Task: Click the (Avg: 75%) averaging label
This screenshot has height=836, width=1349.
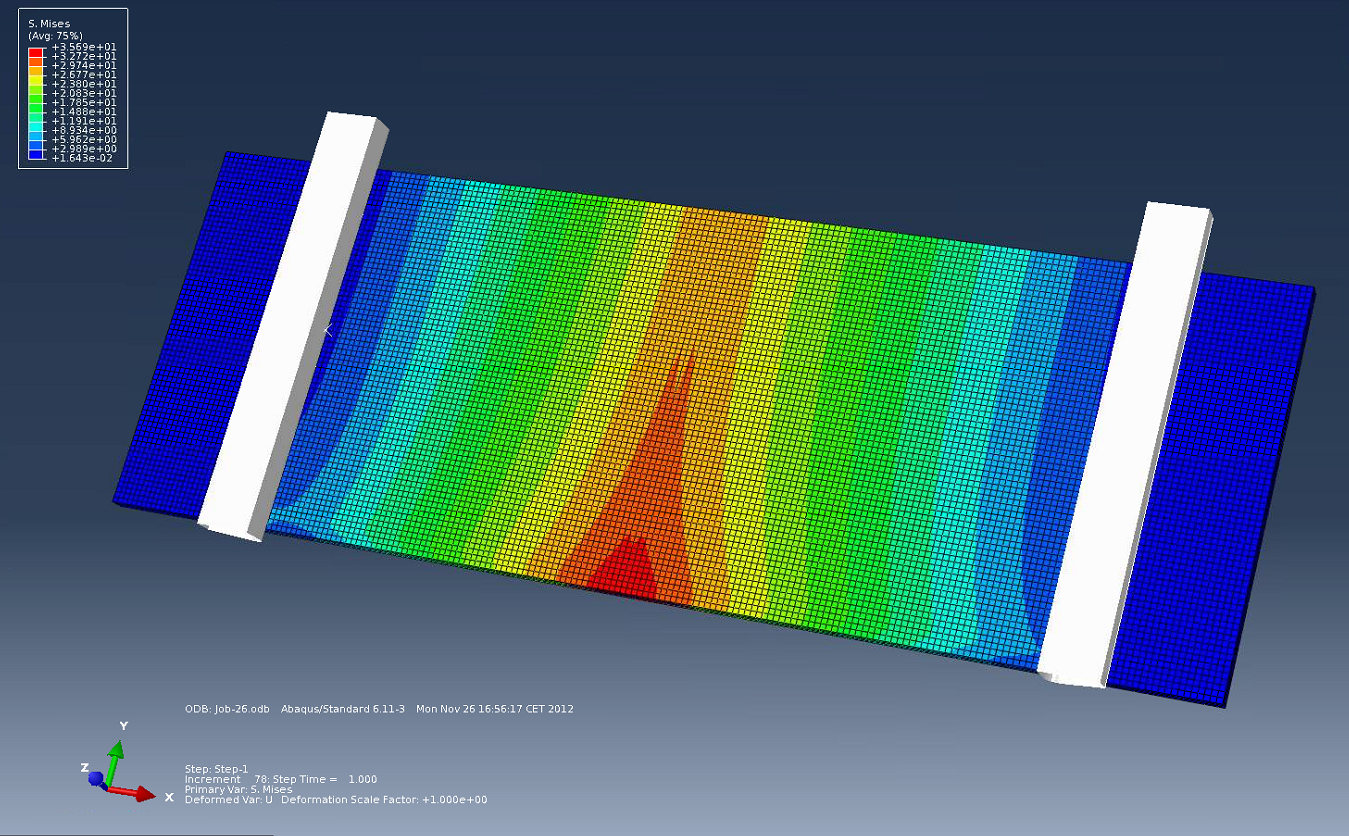Action: [x=55, y=35]
